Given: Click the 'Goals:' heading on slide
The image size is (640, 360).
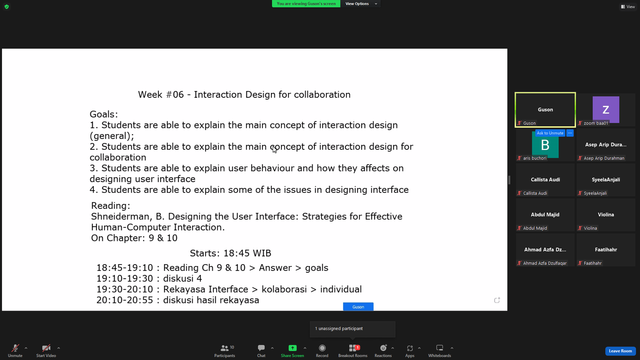Looking at the screenshot, I should click(x=104, y=114).
